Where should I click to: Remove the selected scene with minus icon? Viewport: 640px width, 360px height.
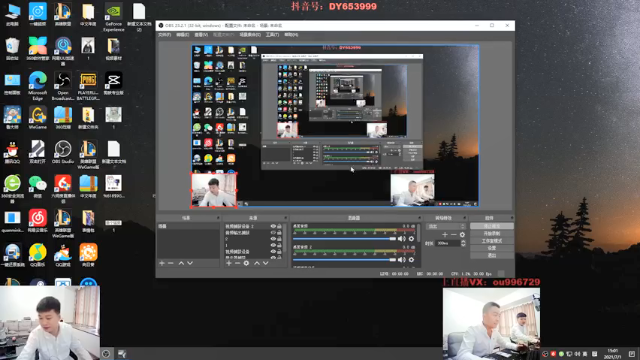point(171,263)
